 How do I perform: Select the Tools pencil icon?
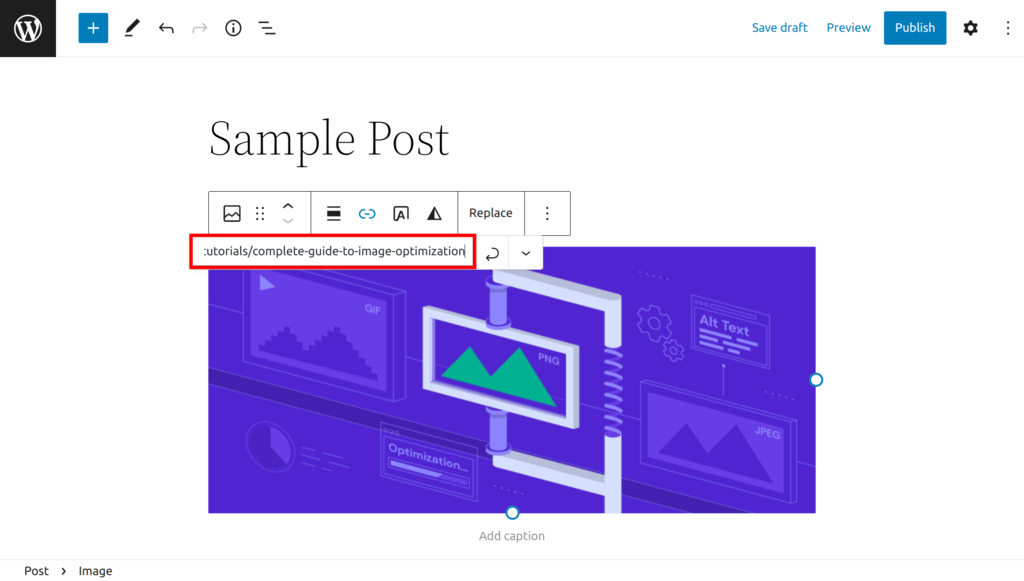click(131, 27)
